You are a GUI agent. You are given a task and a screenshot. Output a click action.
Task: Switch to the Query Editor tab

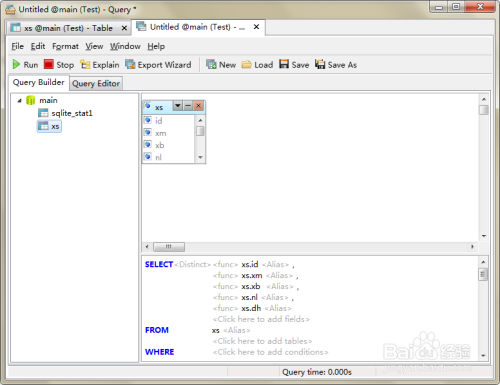tap(96, 83)
